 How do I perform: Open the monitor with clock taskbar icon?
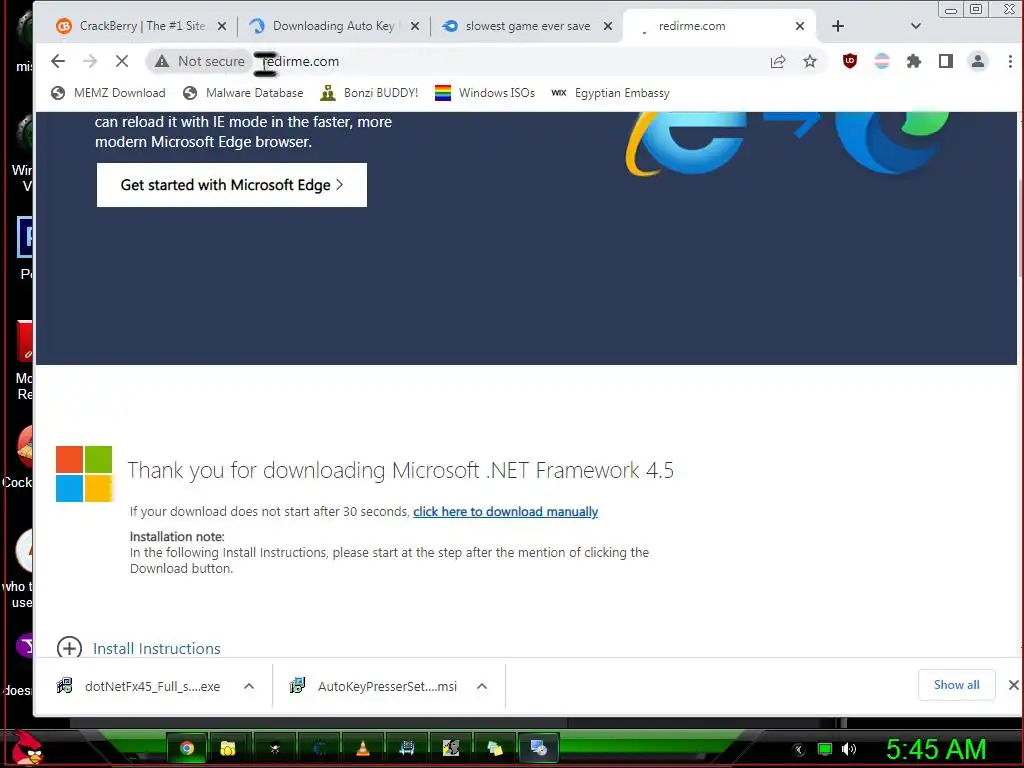coord(539,748)
